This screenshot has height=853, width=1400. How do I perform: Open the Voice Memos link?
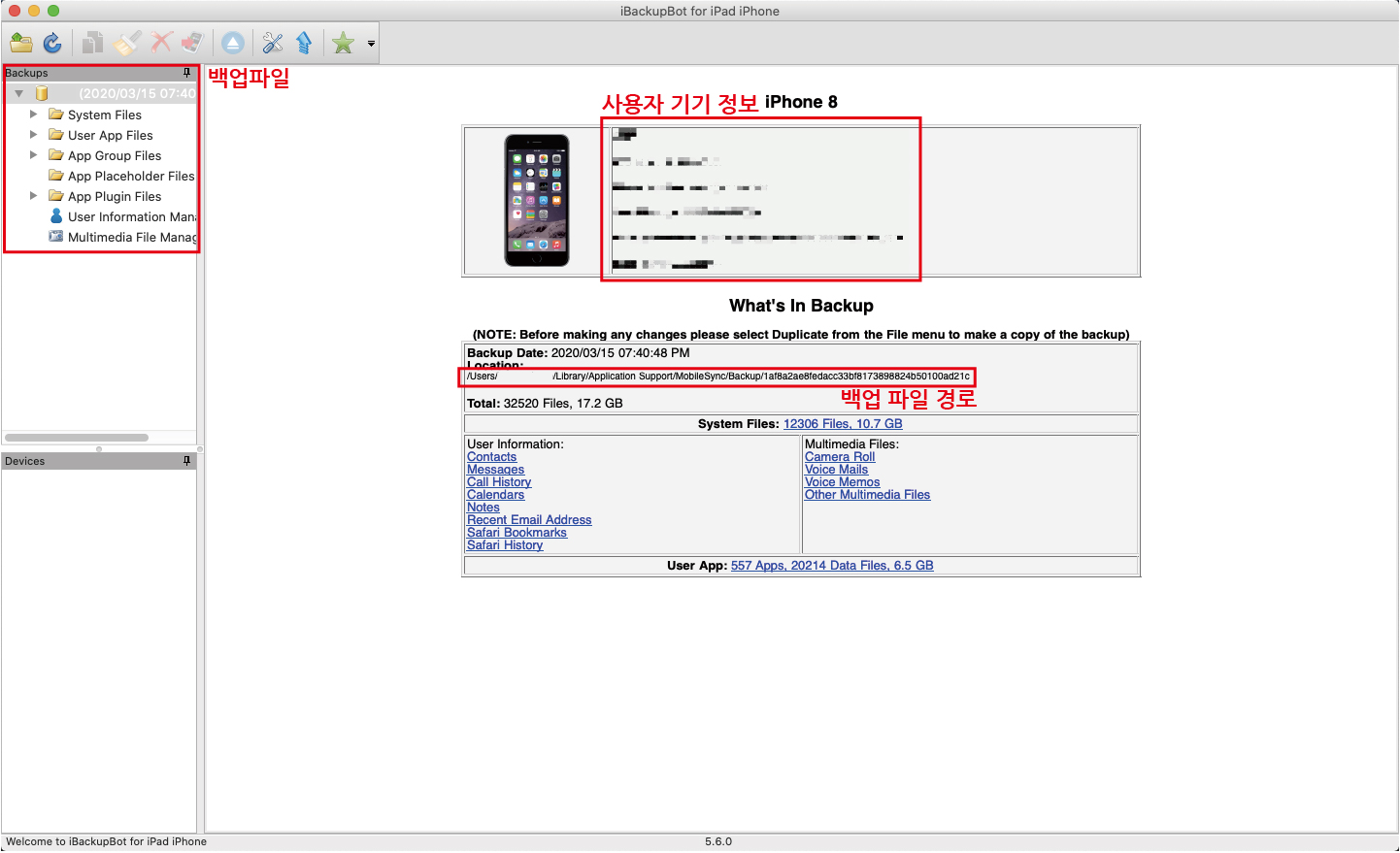coord(843,482)
